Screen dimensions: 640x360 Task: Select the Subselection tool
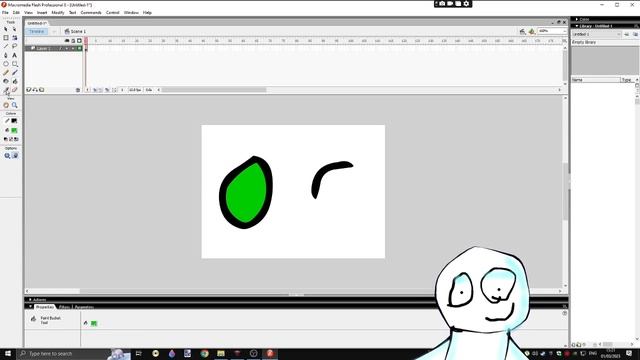[14, 29]
